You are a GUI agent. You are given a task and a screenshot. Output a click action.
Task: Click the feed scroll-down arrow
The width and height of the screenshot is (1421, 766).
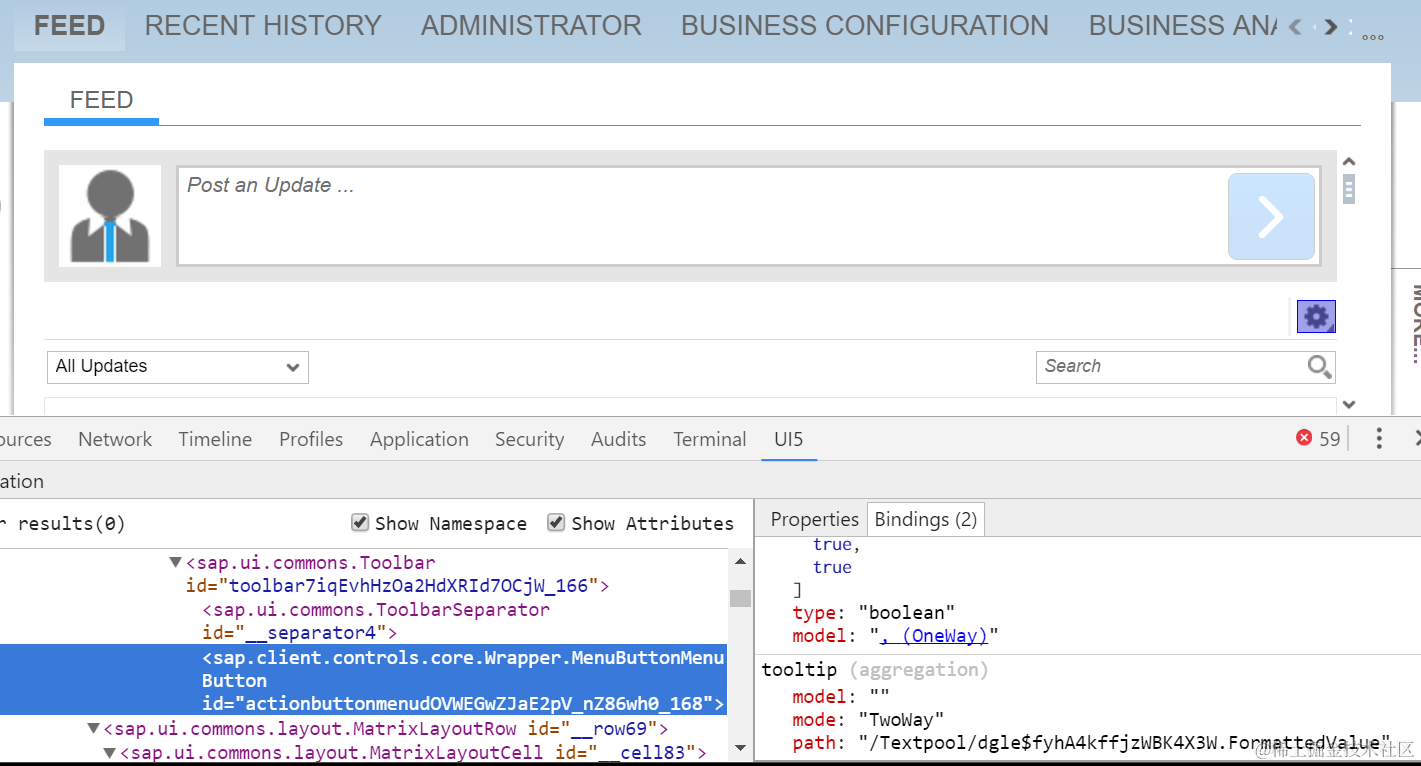pos(1349,405)
